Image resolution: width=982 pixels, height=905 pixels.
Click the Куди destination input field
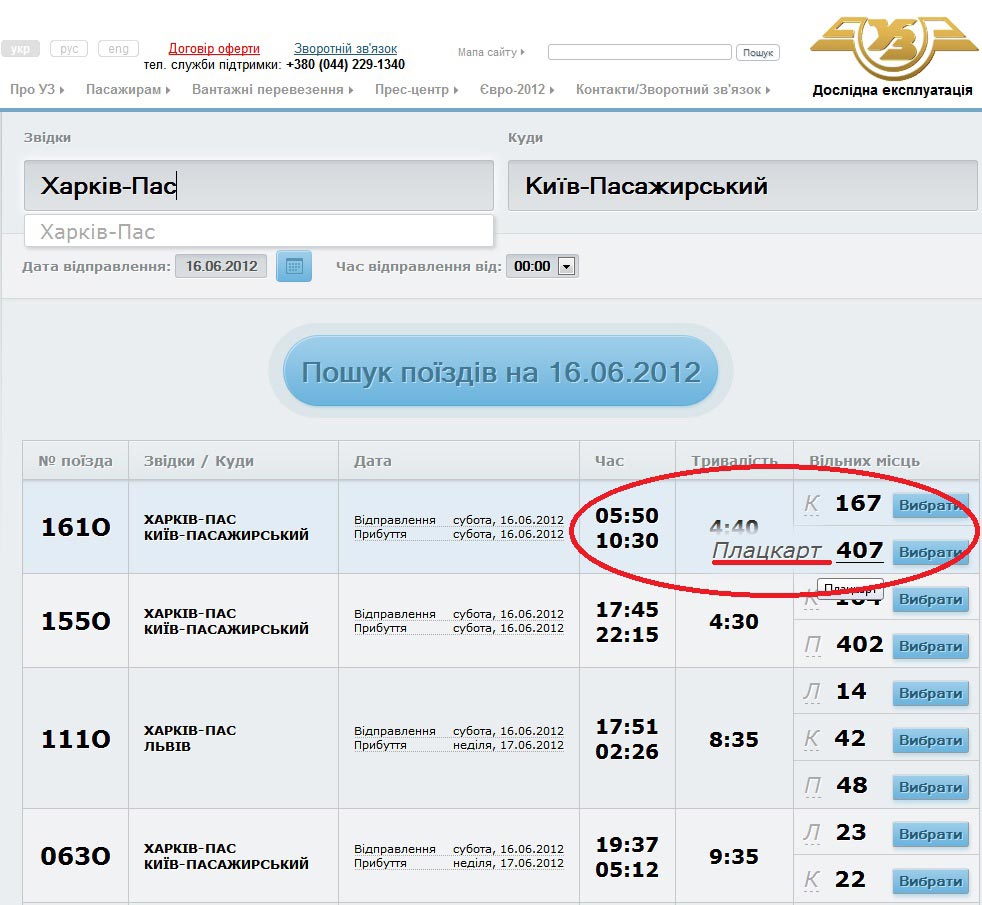pos(742,186)
